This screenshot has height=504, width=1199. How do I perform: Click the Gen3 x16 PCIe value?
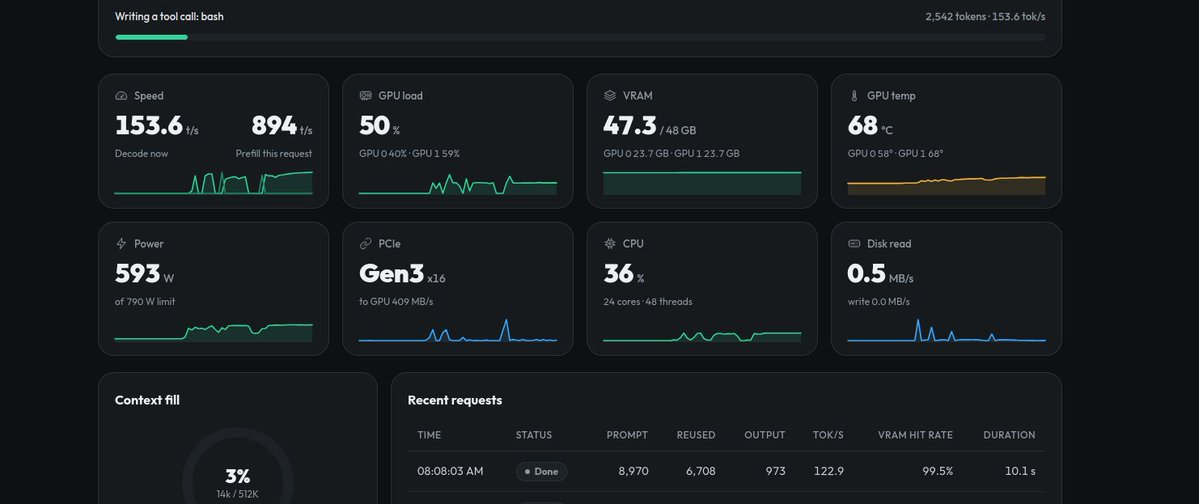click(x=402, y=273)
